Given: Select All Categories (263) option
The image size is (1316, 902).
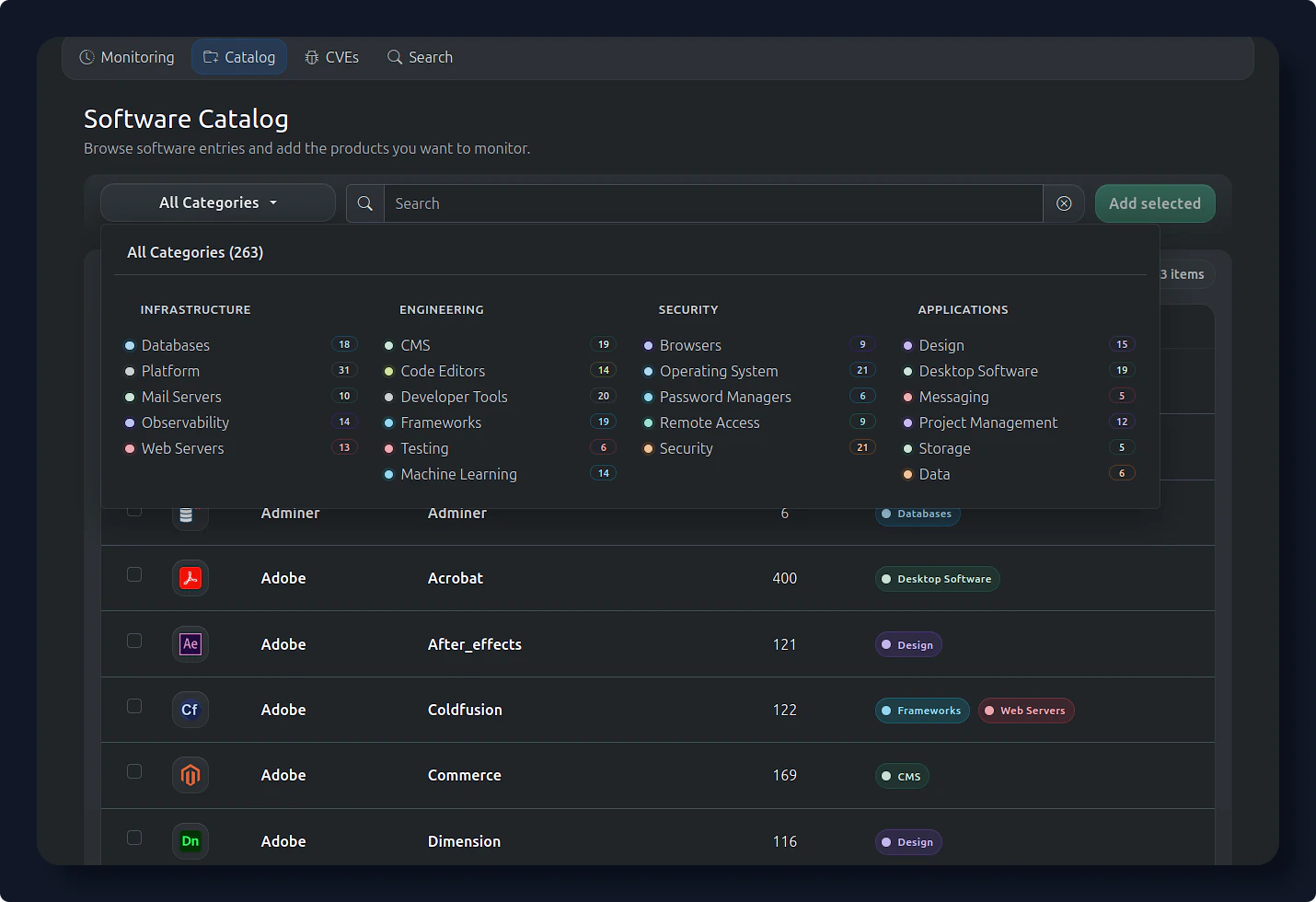Looking at the screenshot, I should click(195, 252).
